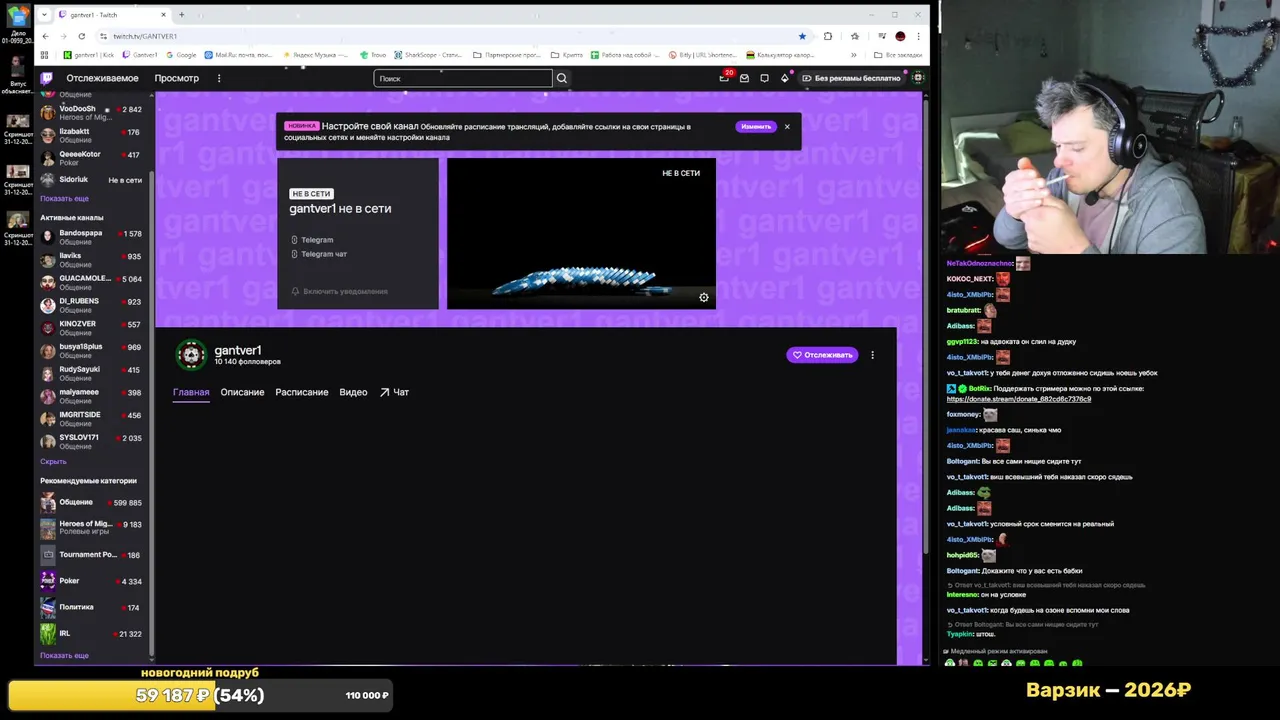Expand the bookmarks overflow chevron
The image size is (1280, 720).
pyautogui.click(x=853, y=55)
